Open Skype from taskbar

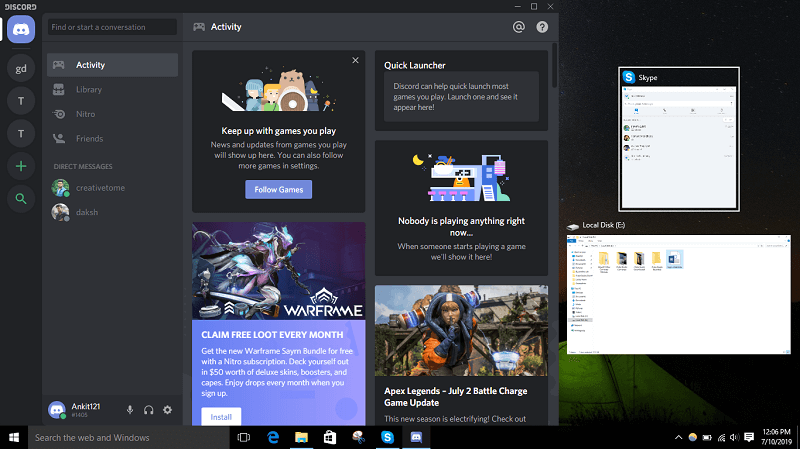pyautogui.click(x=388, y=437)
